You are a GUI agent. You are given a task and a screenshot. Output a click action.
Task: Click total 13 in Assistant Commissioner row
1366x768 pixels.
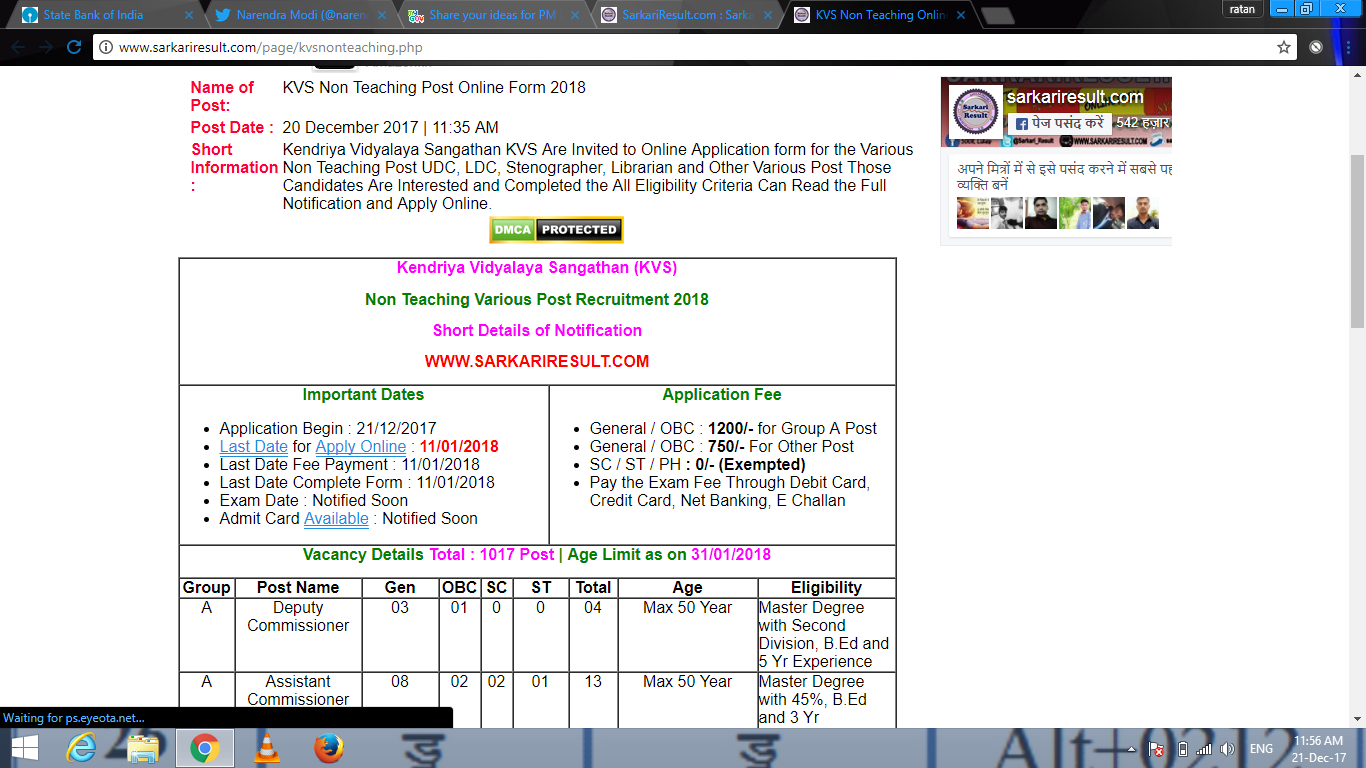coord(593,681)
